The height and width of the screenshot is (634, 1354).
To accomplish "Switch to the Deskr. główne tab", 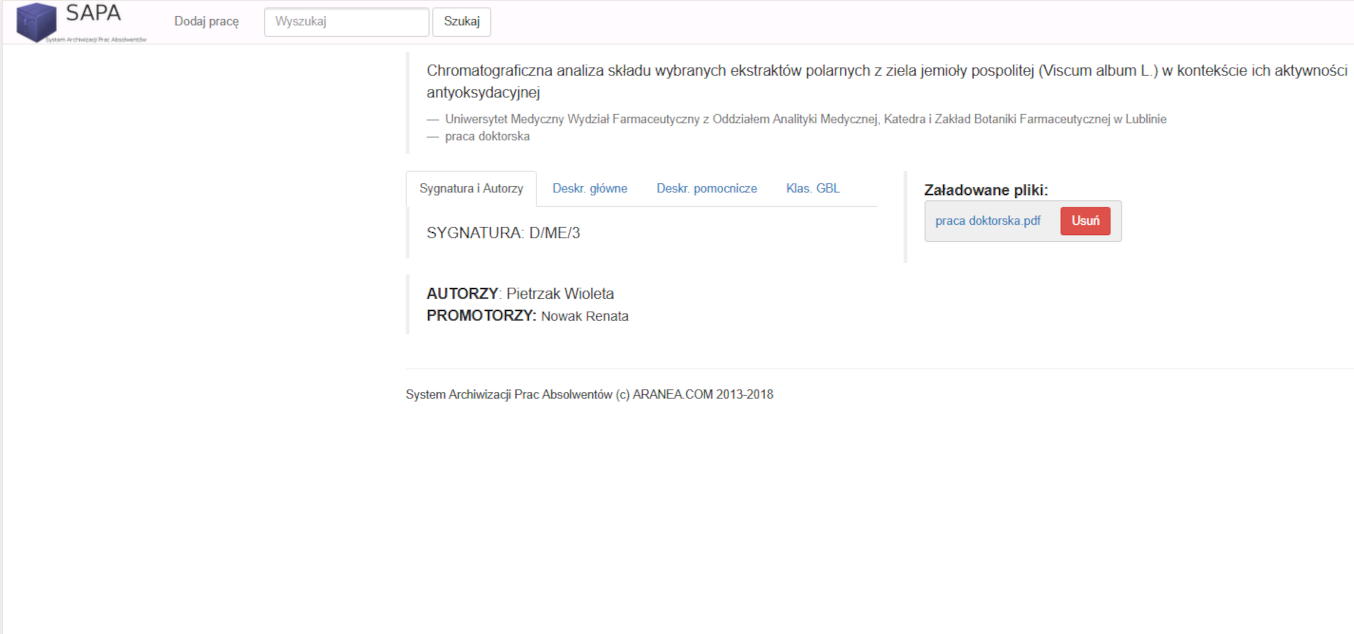I will click(x=590, y=188).
